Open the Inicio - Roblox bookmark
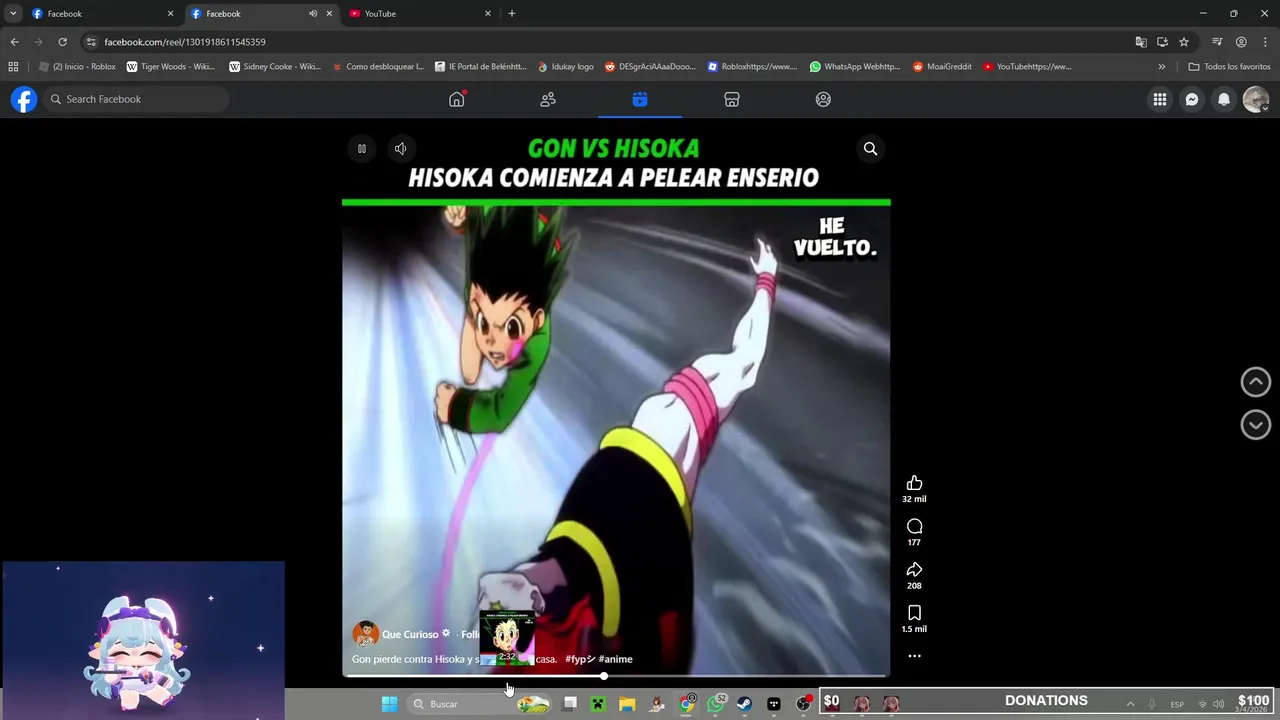The image size is (1280, 720). pos(77,67)
